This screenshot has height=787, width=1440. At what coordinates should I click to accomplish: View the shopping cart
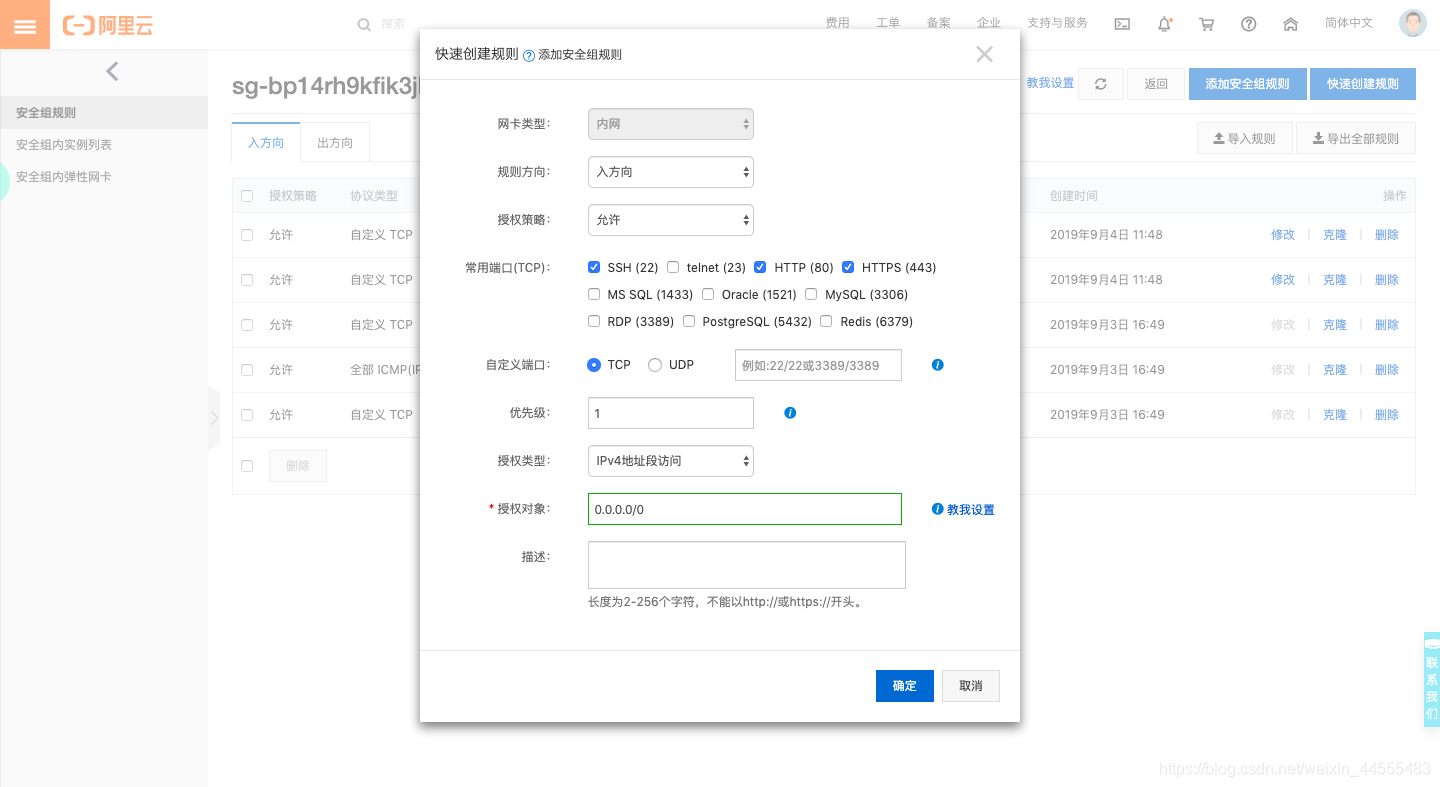1206,23
